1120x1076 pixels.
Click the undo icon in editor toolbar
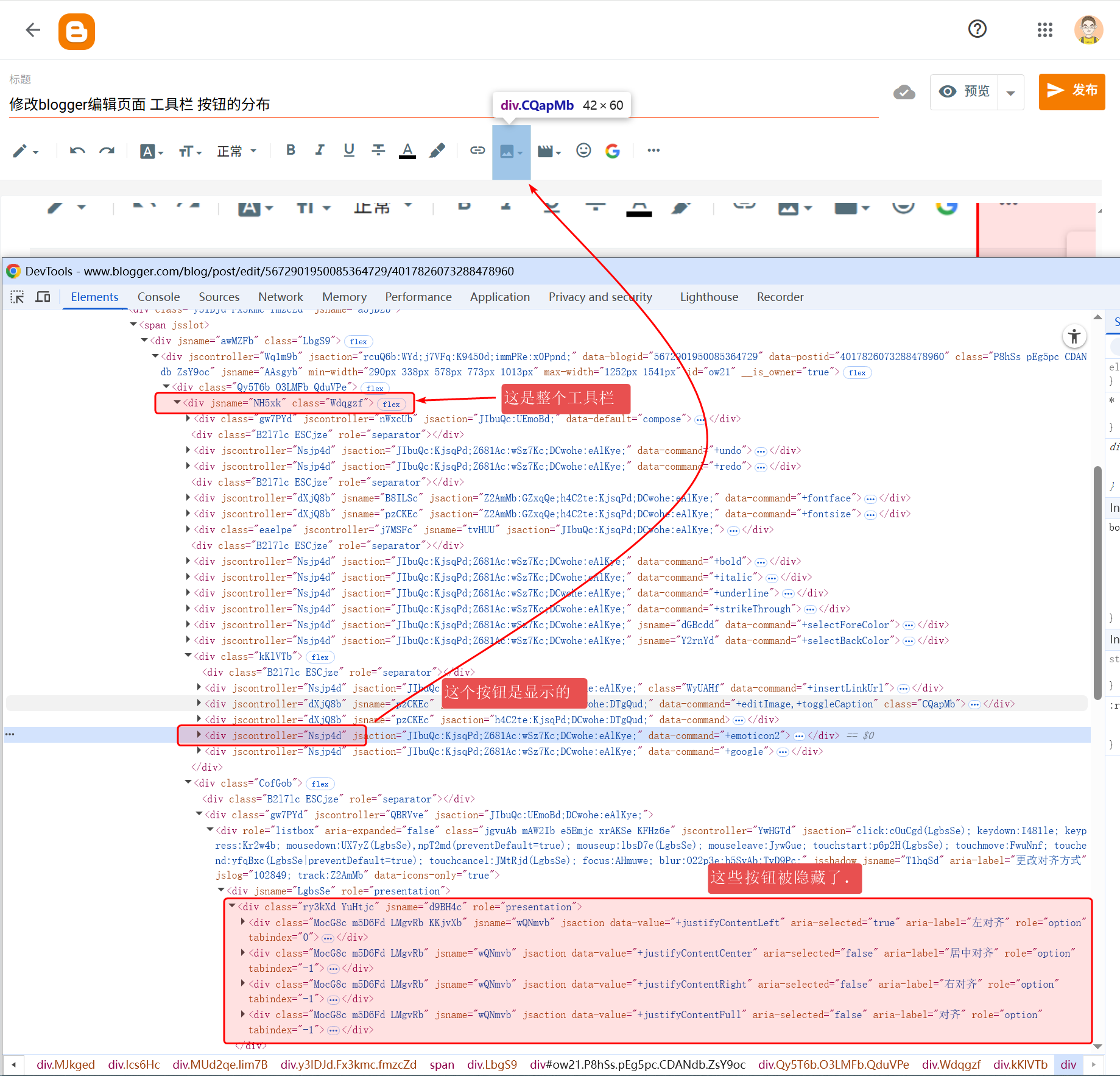pos(77,150)
